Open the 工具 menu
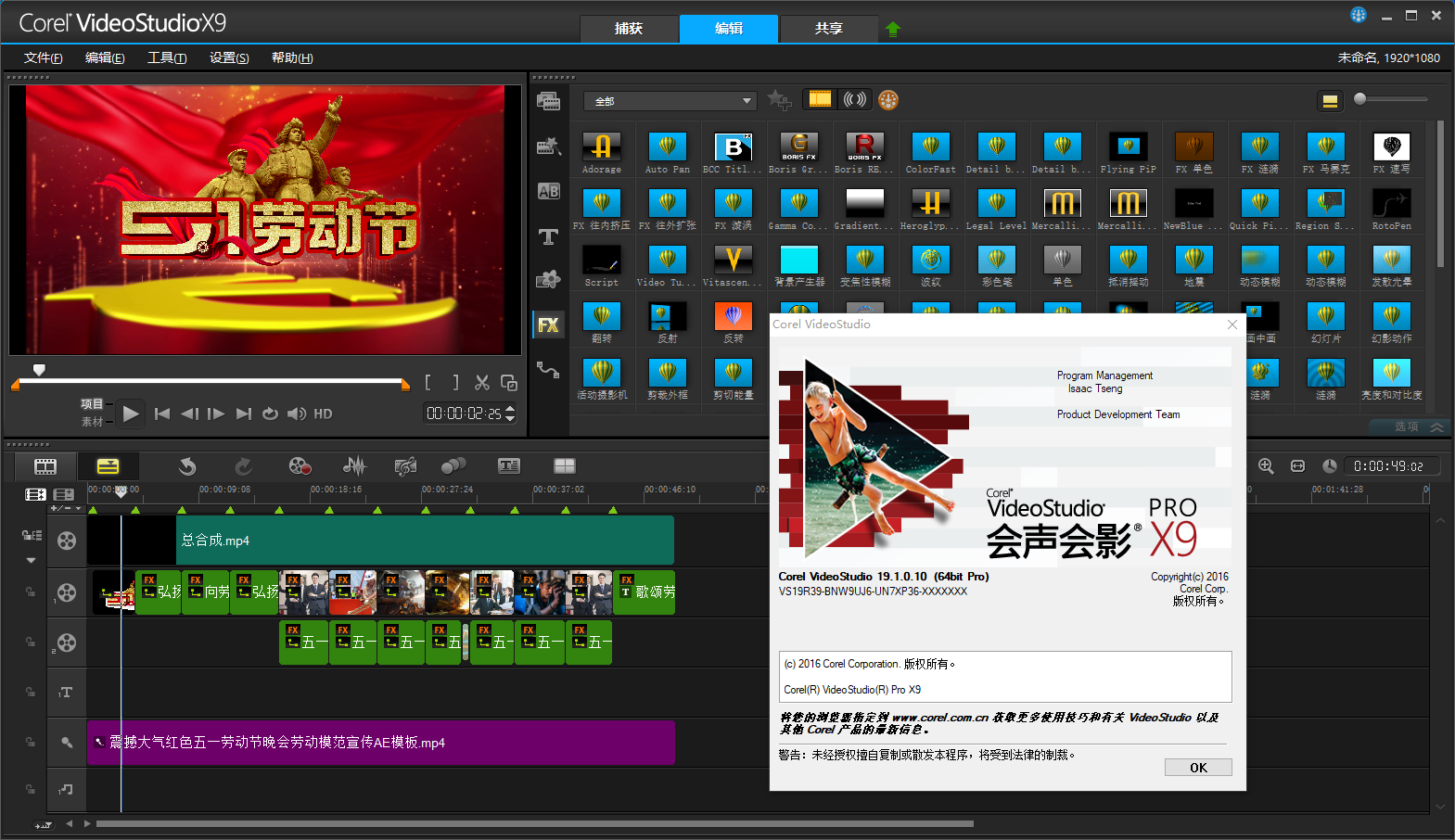 [167, 57]
